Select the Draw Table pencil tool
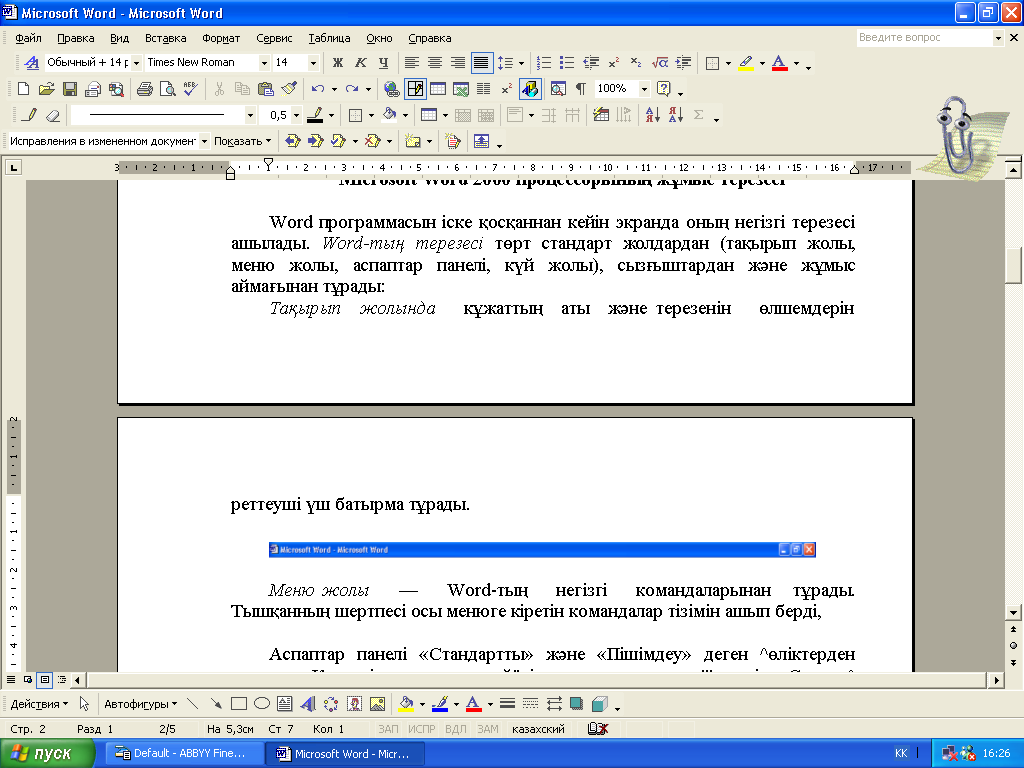Screen dimensions: 1024x768 29,115
